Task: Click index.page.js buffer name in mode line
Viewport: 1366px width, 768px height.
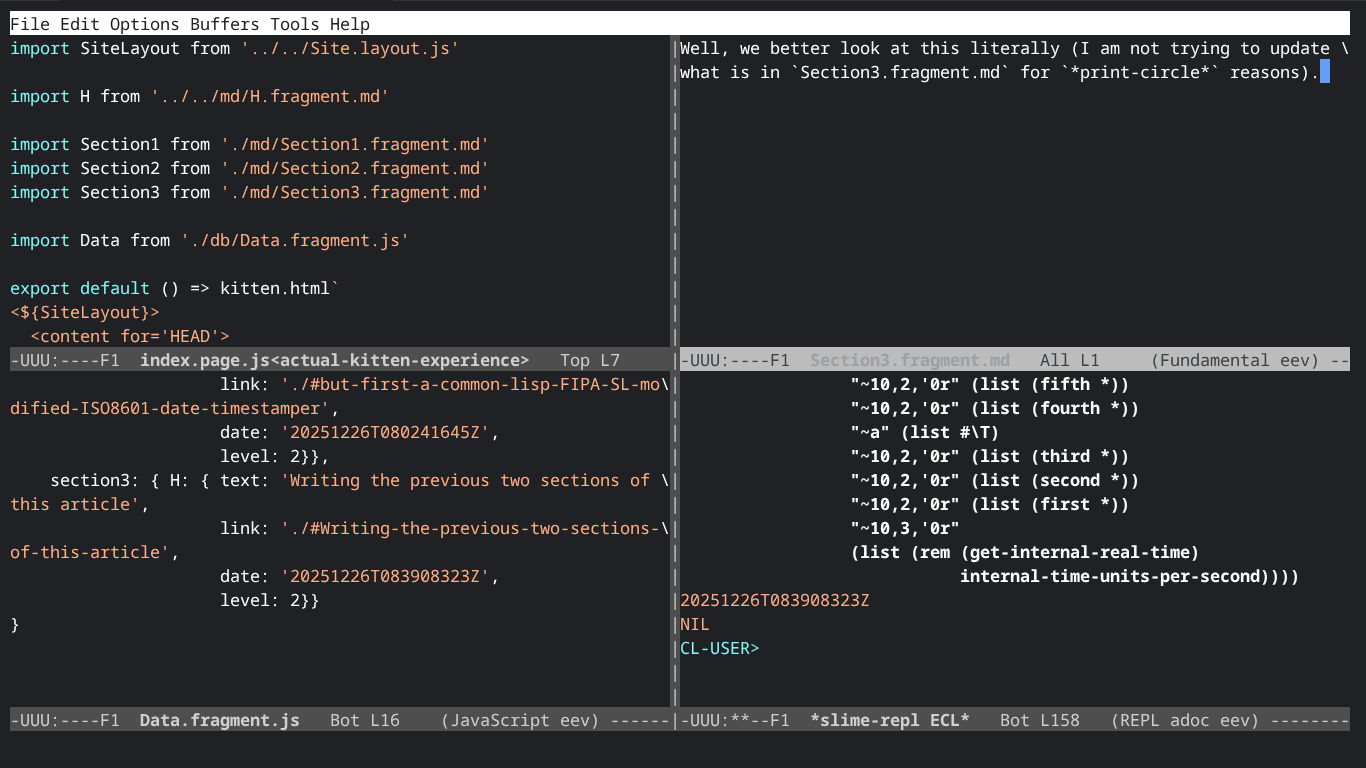Action: click(334, 360)
